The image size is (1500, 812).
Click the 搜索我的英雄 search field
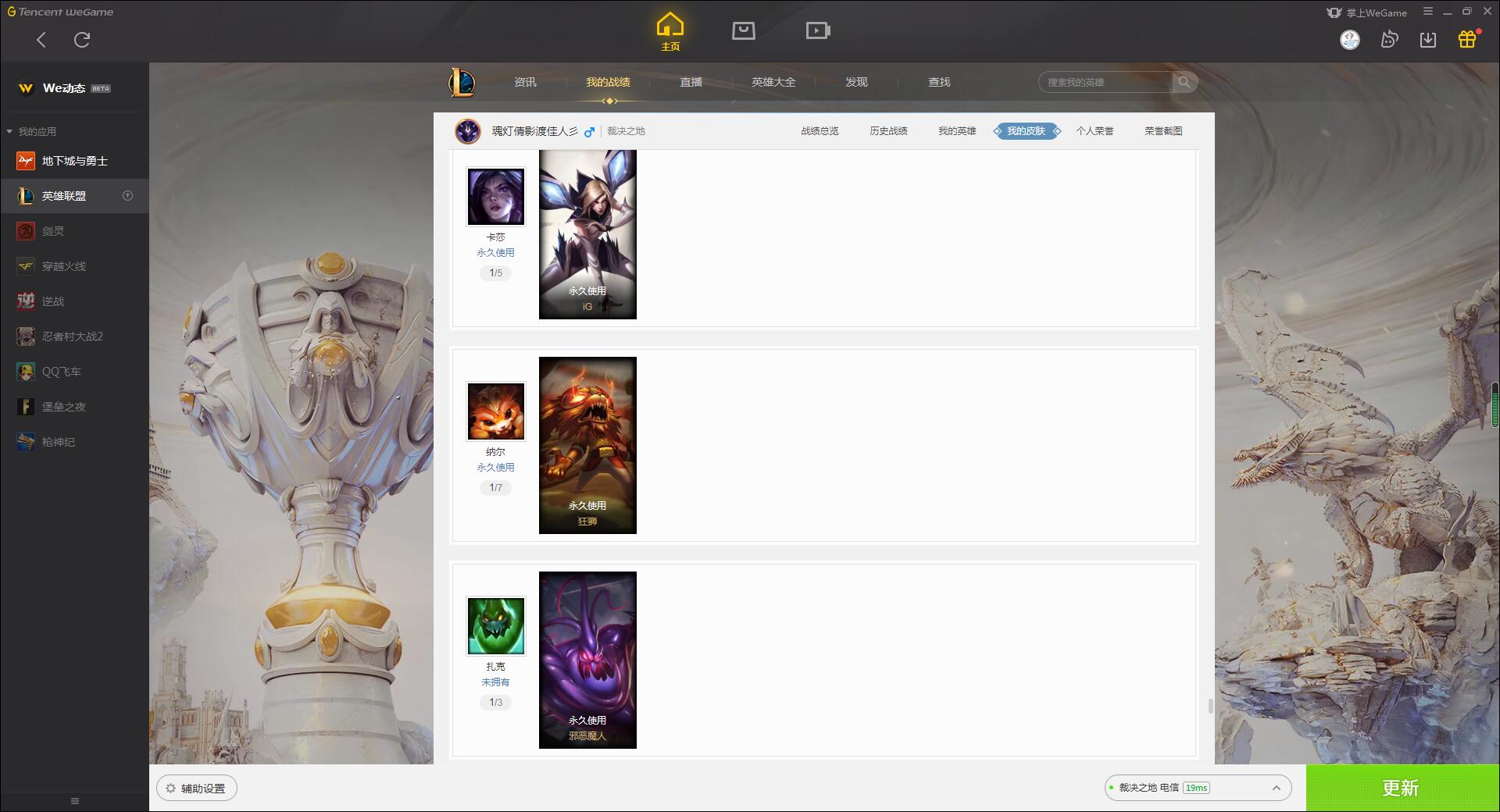[1105, 82]
